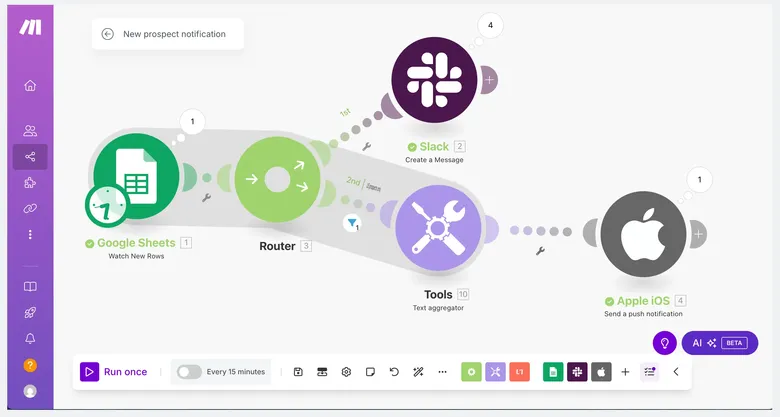Click the wrench on the Slack route
The height and width of the screenshot is (417, 780).
(367, 146)
